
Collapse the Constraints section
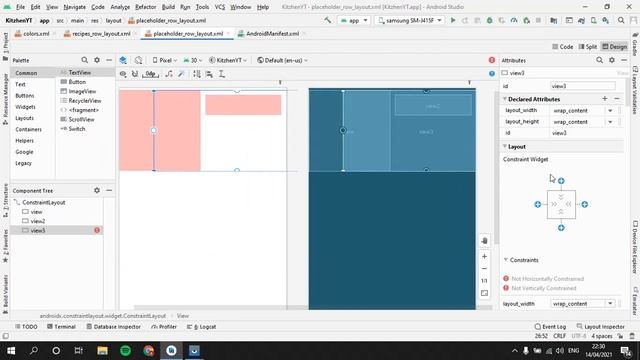click(506, 260)
